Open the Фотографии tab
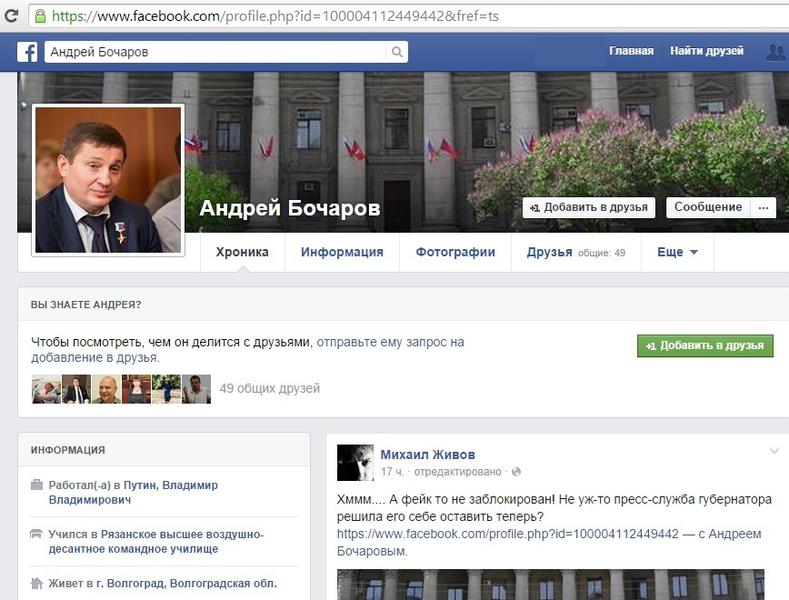 point(455,252)
